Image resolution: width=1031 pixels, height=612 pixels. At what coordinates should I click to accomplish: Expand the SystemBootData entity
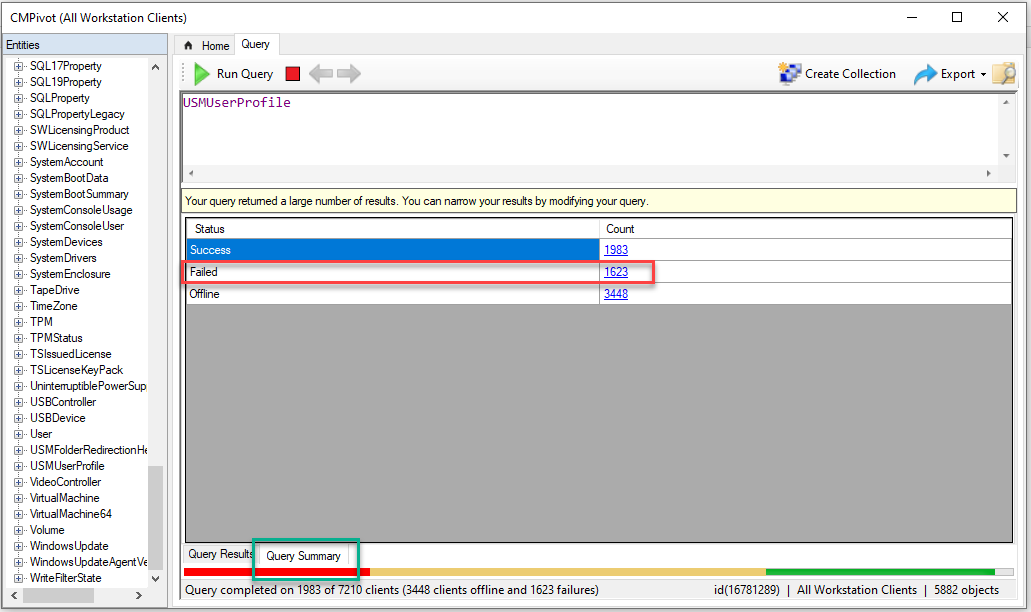click(18, 178)
